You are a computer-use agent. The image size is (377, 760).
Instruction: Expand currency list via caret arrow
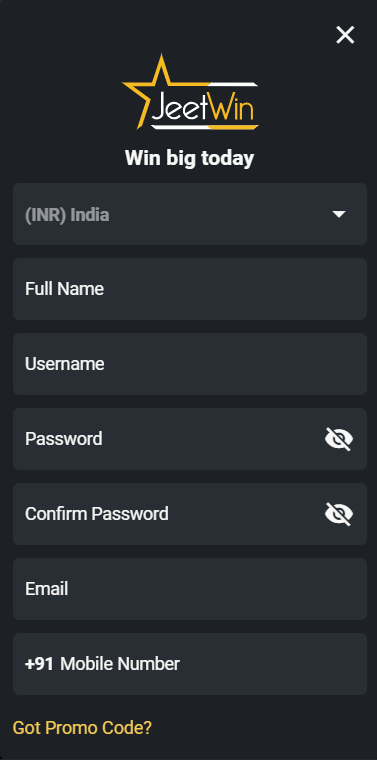pos(339,214)
